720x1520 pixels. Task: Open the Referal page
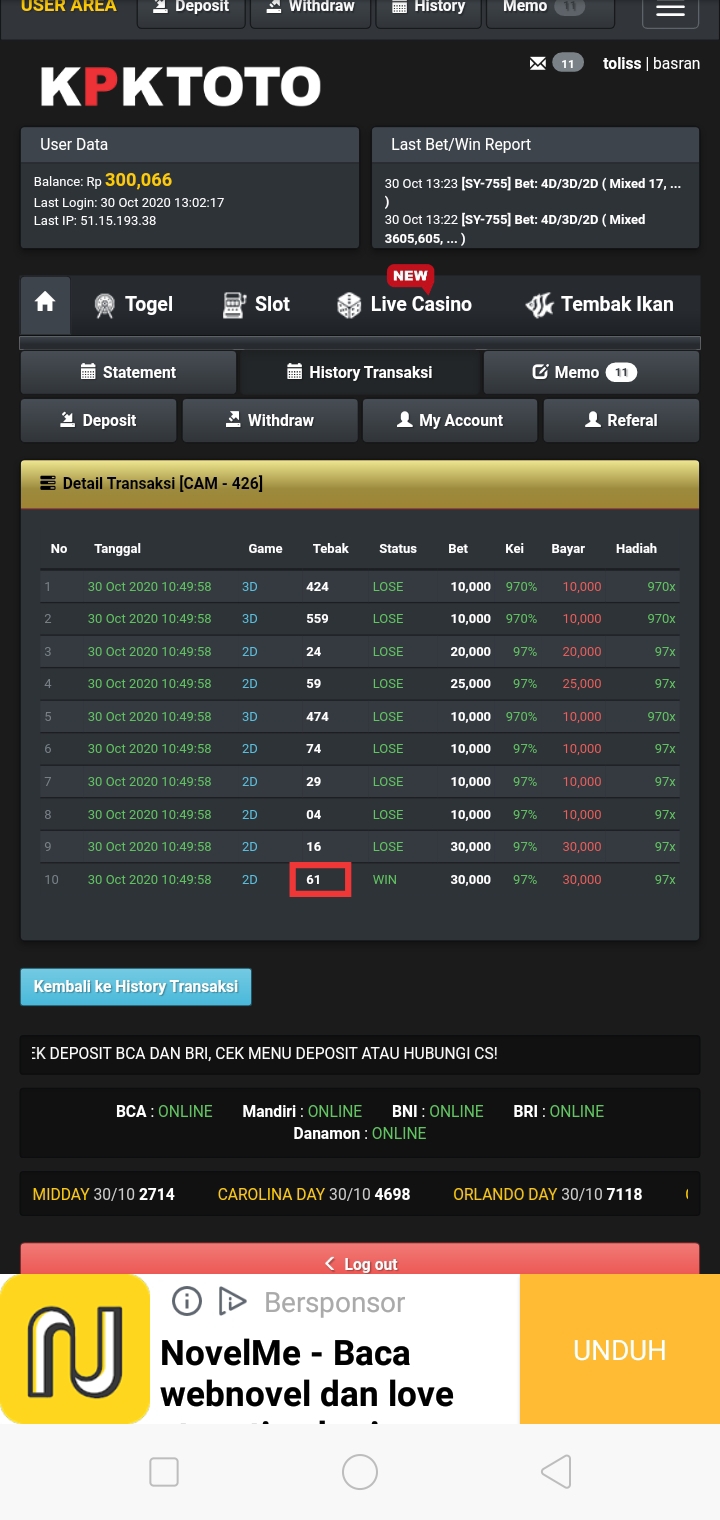[621, 420]
